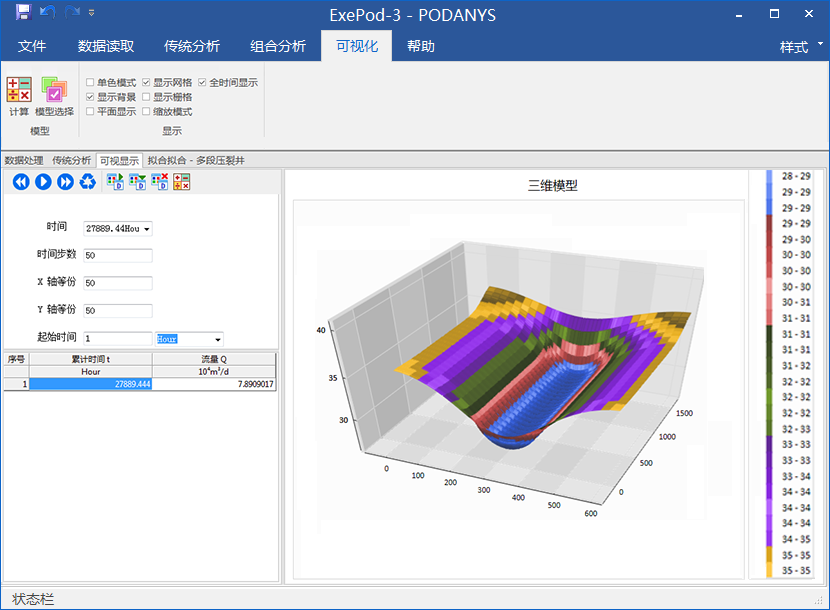Click the data table icon with red X
830x610 pixels.
click(x=159, y=181)
